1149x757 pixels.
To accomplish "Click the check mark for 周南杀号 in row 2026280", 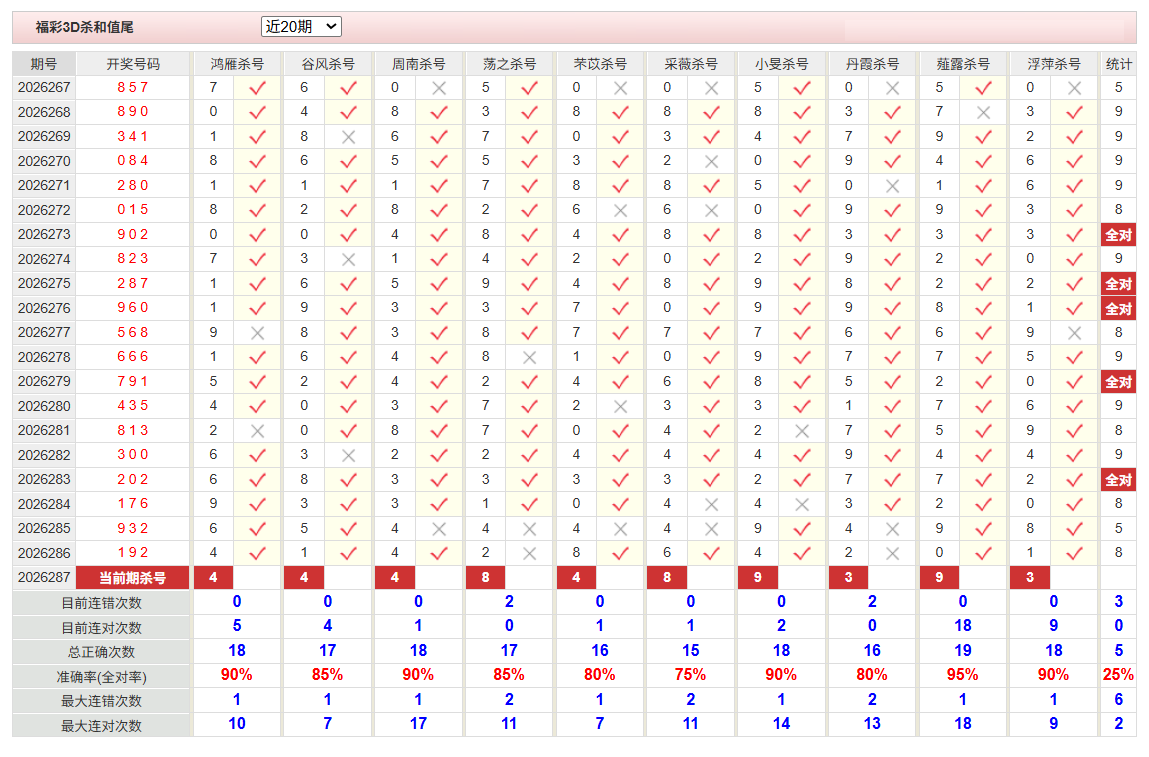I will pyautogui.click(x=439, y=406).
